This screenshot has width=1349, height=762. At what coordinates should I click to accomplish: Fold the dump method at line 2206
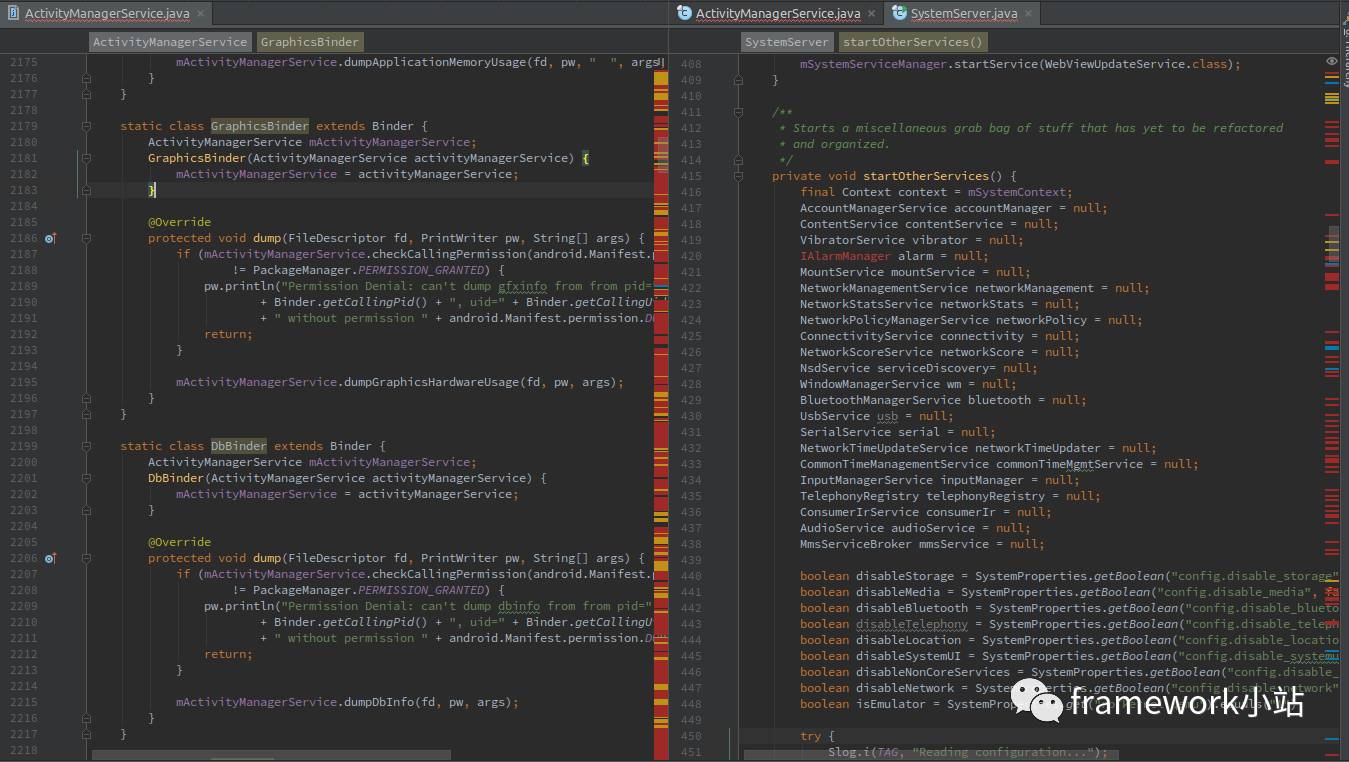coord(87,558)
